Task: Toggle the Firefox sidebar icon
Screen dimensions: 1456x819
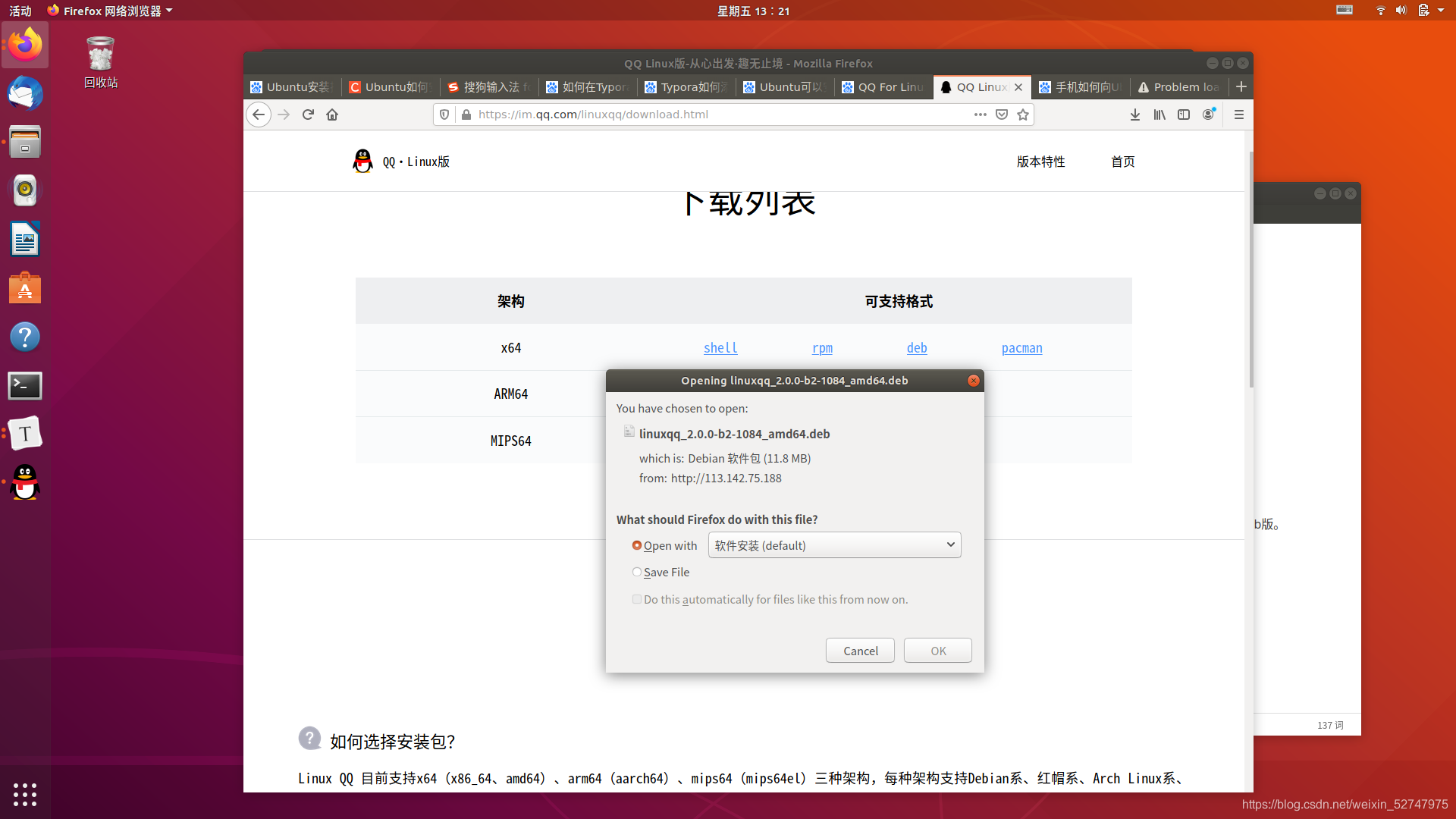Action: click(1184, 115)
